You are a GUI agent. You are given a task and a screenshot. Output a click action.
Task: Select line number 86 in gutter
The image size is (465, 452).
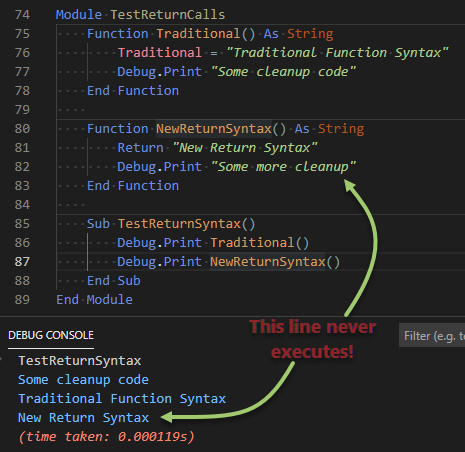tap(22, 243)
